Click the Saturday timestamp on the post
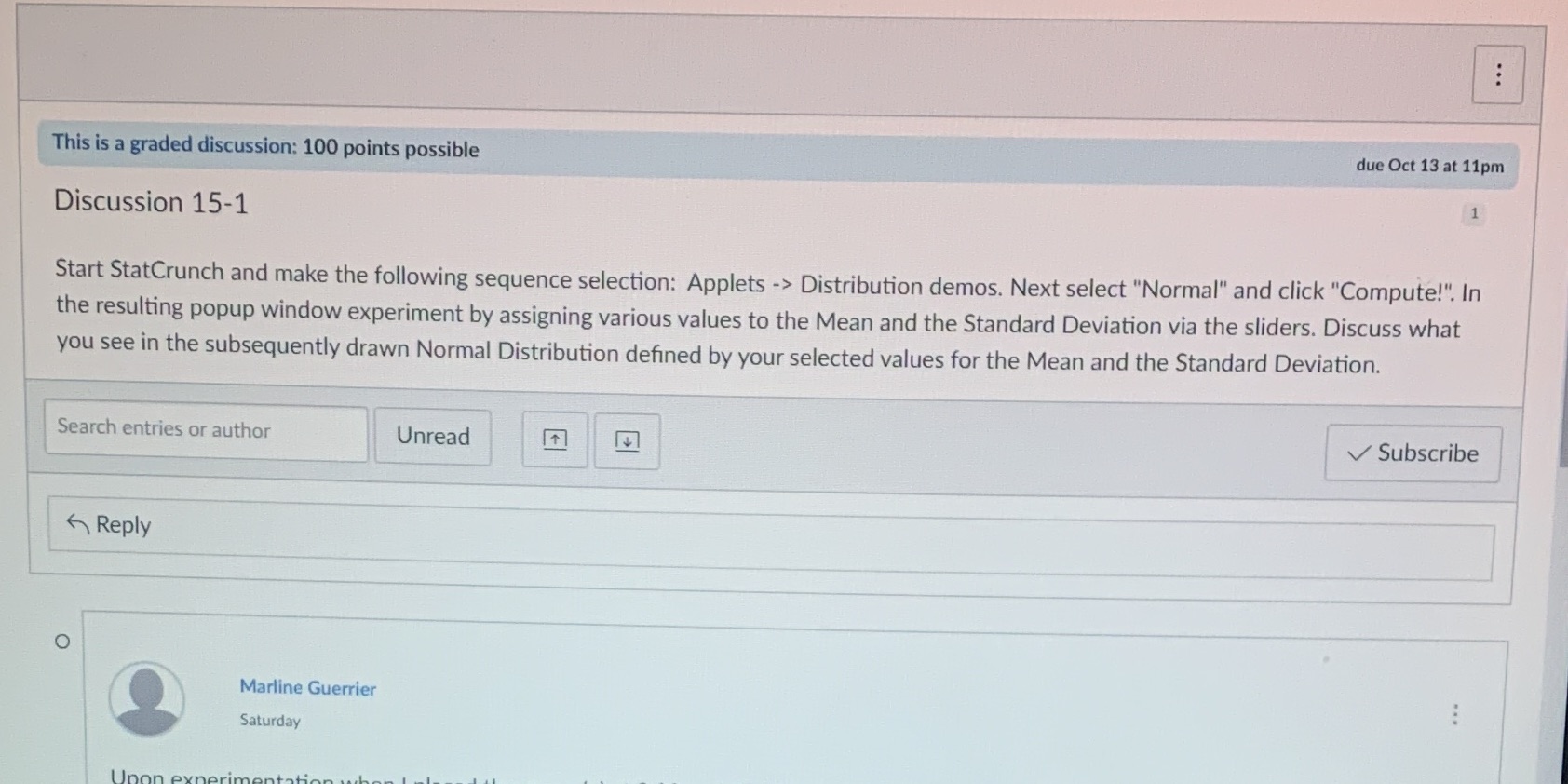Image resolution: width=1568 pixels, height=784 pixels. pyautogui.click(x=270, y=721)
